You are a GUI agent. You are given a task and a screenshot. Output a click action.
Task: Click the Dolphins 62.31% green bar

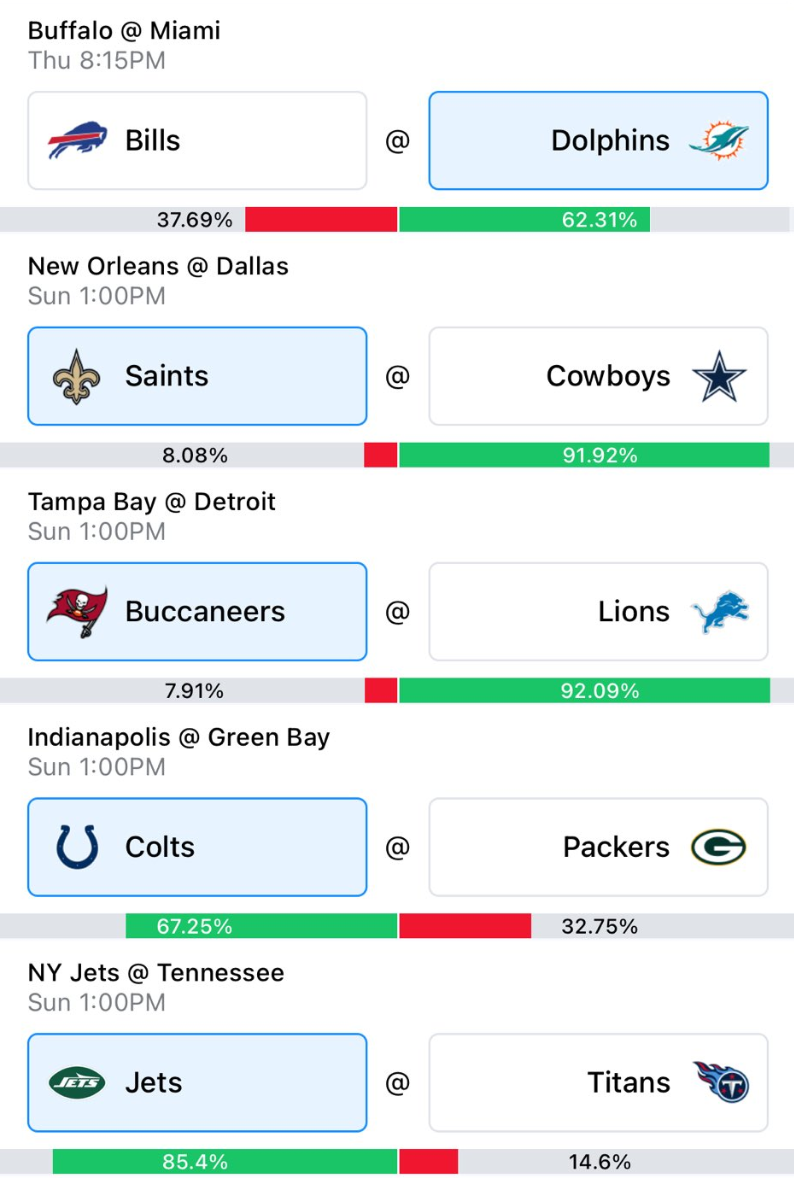point(525,220)
